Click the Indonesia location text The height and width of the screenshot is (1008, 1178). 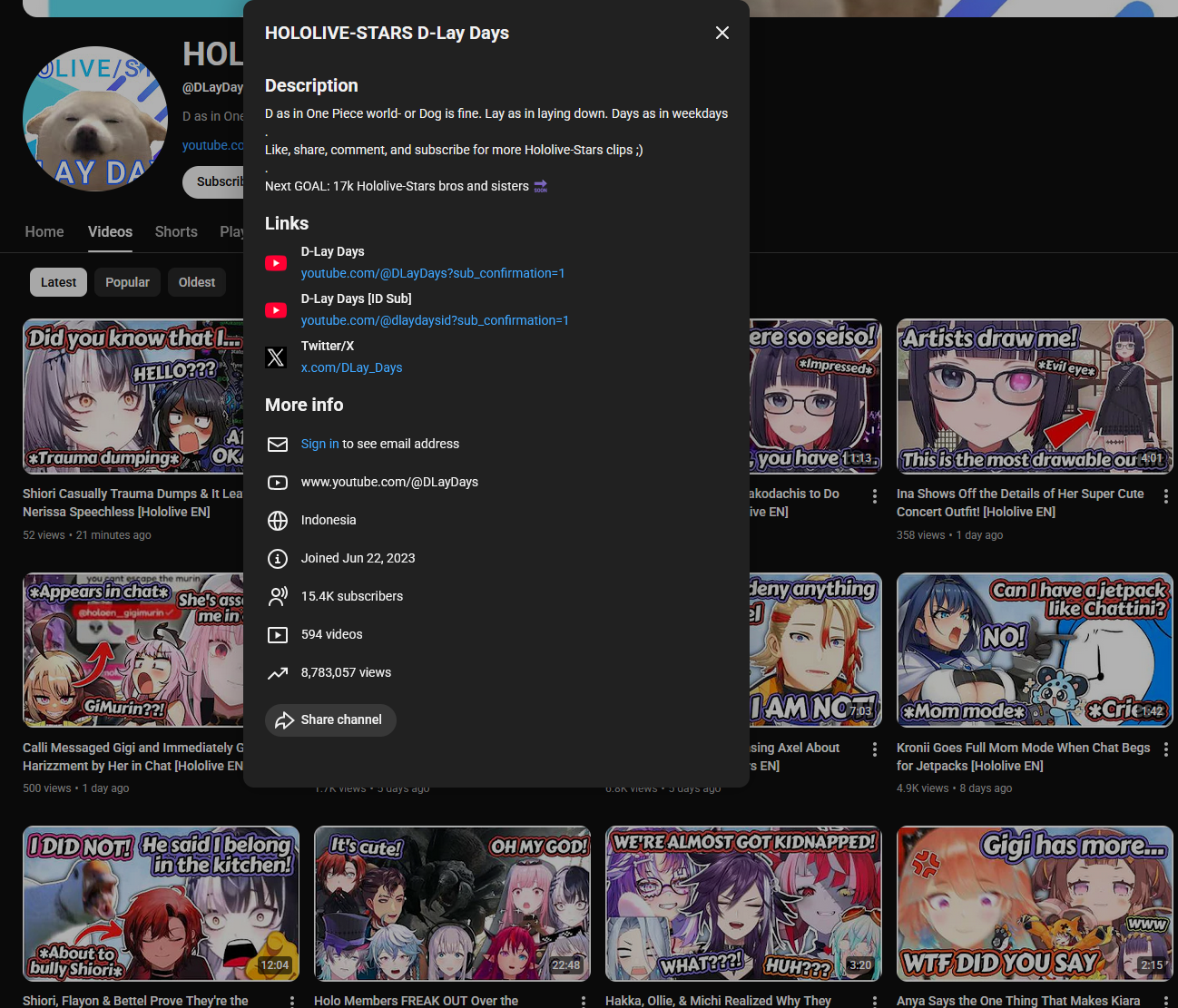(x=329, y=520)
